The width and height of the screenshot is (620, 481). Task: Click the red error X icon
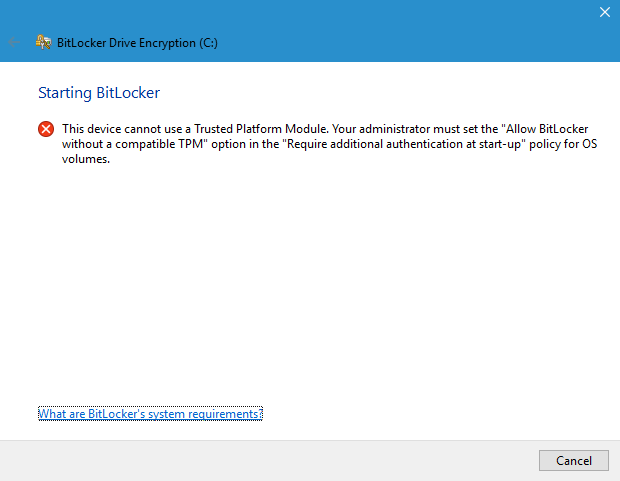[46, 129]
